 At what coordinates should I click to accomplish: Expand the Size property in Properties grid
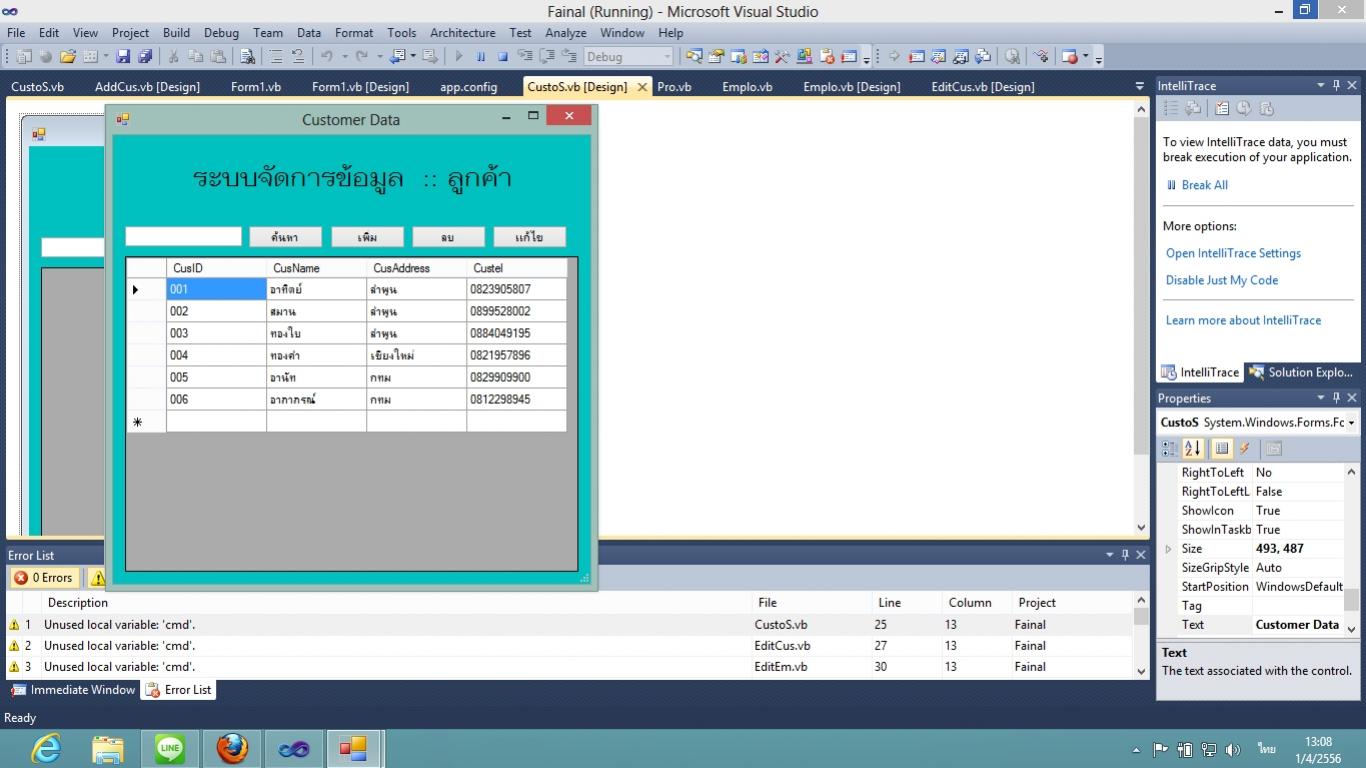[1168, 549]
